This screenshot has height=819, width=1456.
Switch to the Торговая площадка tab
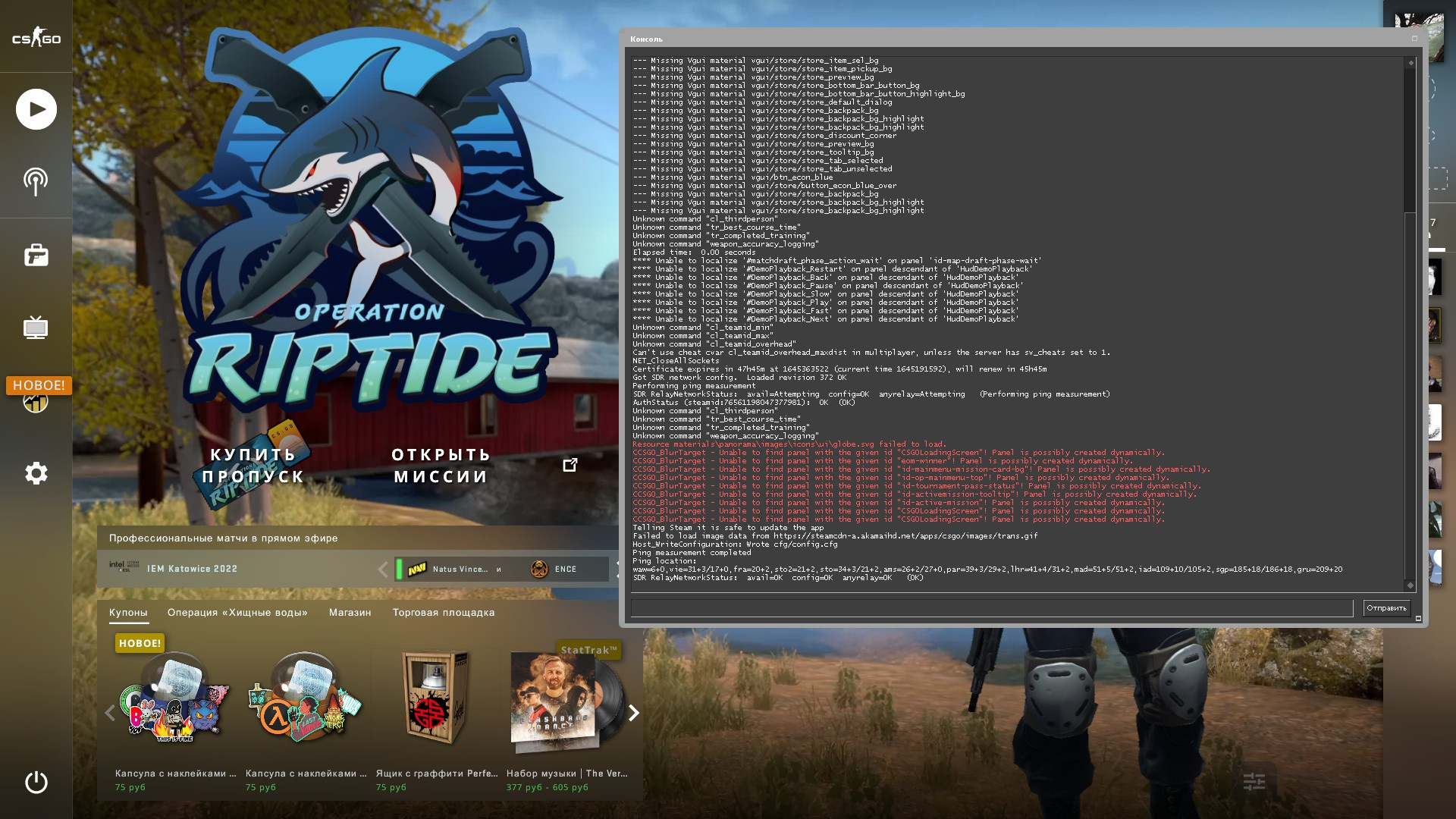444,613
